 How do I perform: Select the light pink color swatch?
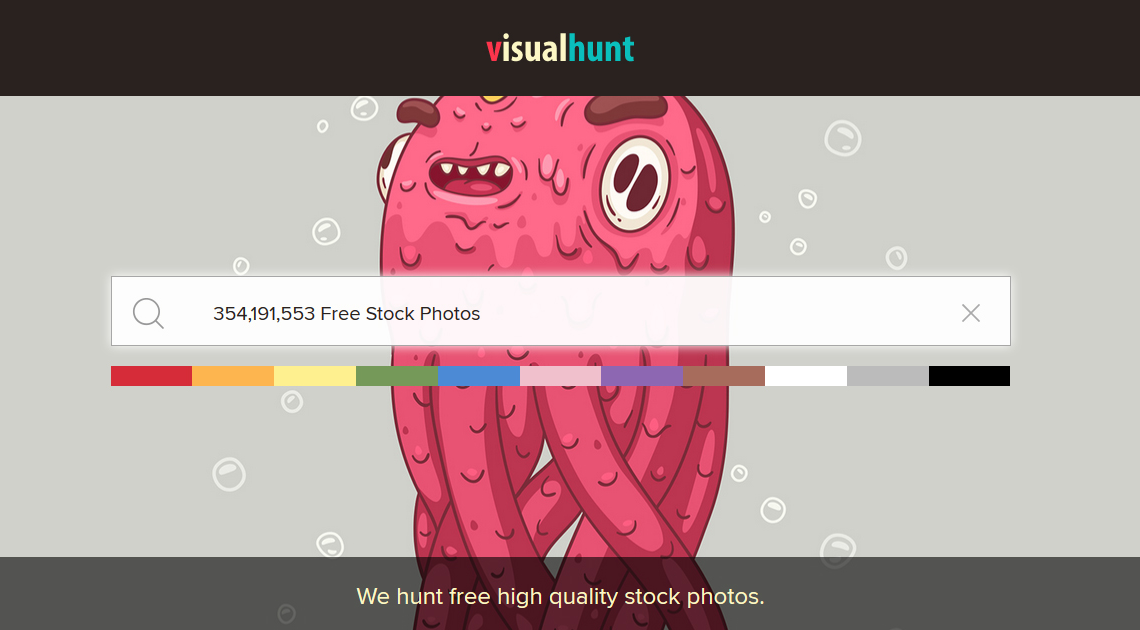click(x=561, y=376)
